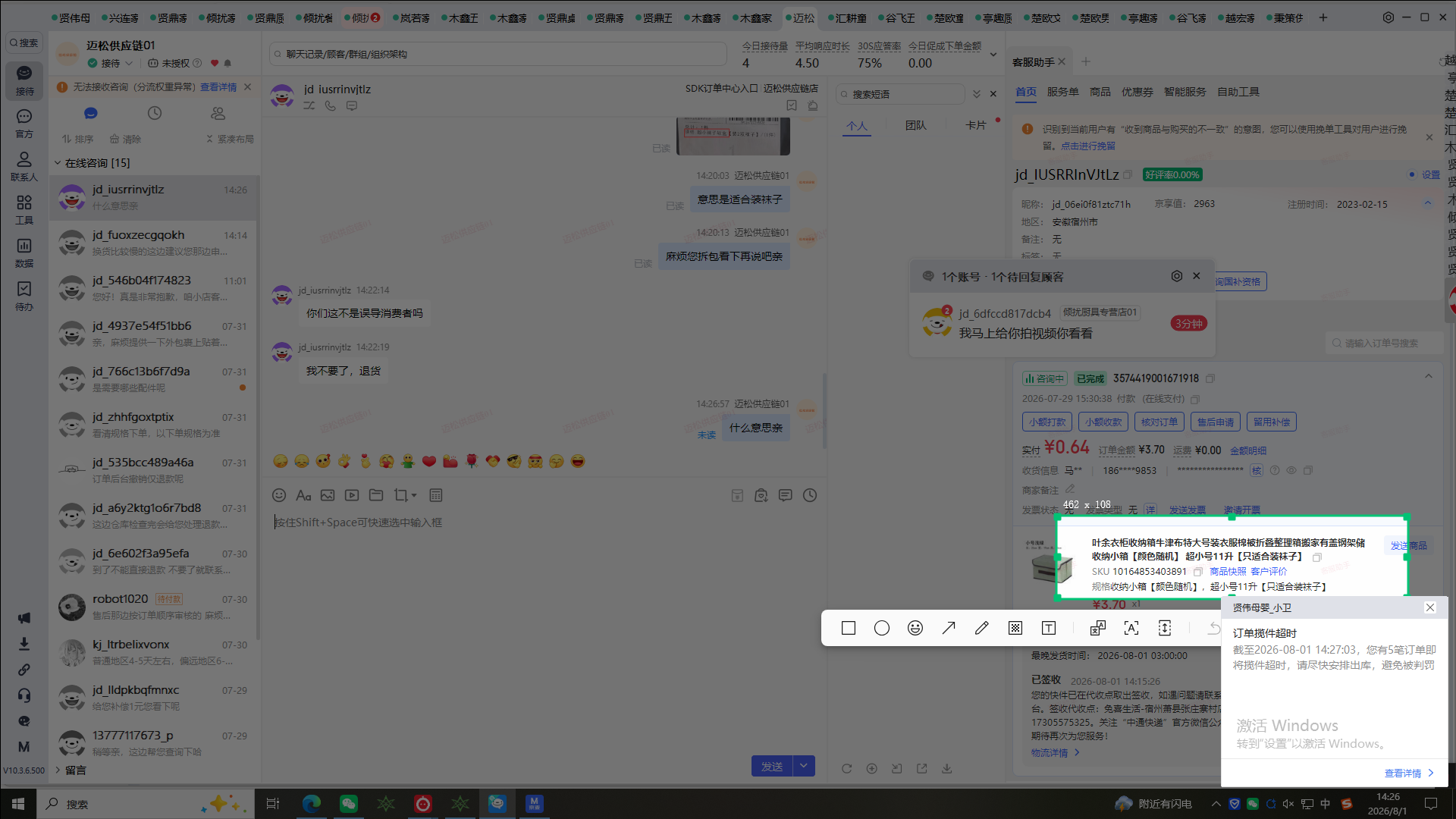The height and width of the screenshot is (819, 1456).
Task: Click the voice call icon under chat title
Action: coord(331,106)
